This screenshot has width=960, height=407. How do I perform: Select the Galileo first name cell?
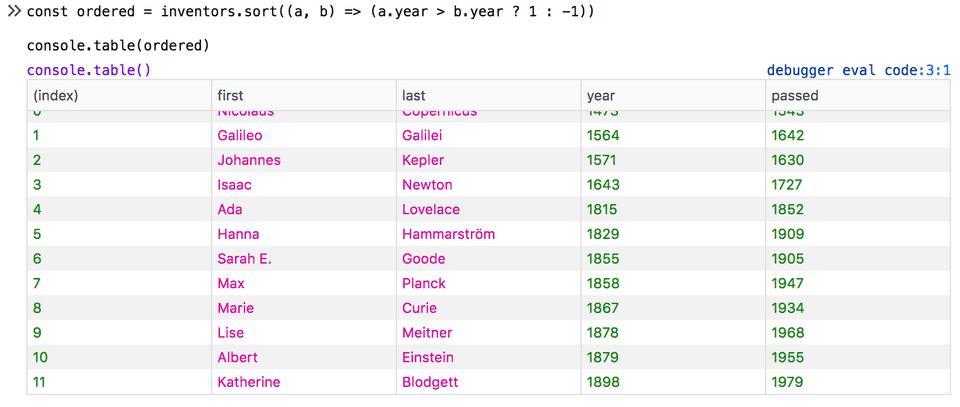[239, 136]
